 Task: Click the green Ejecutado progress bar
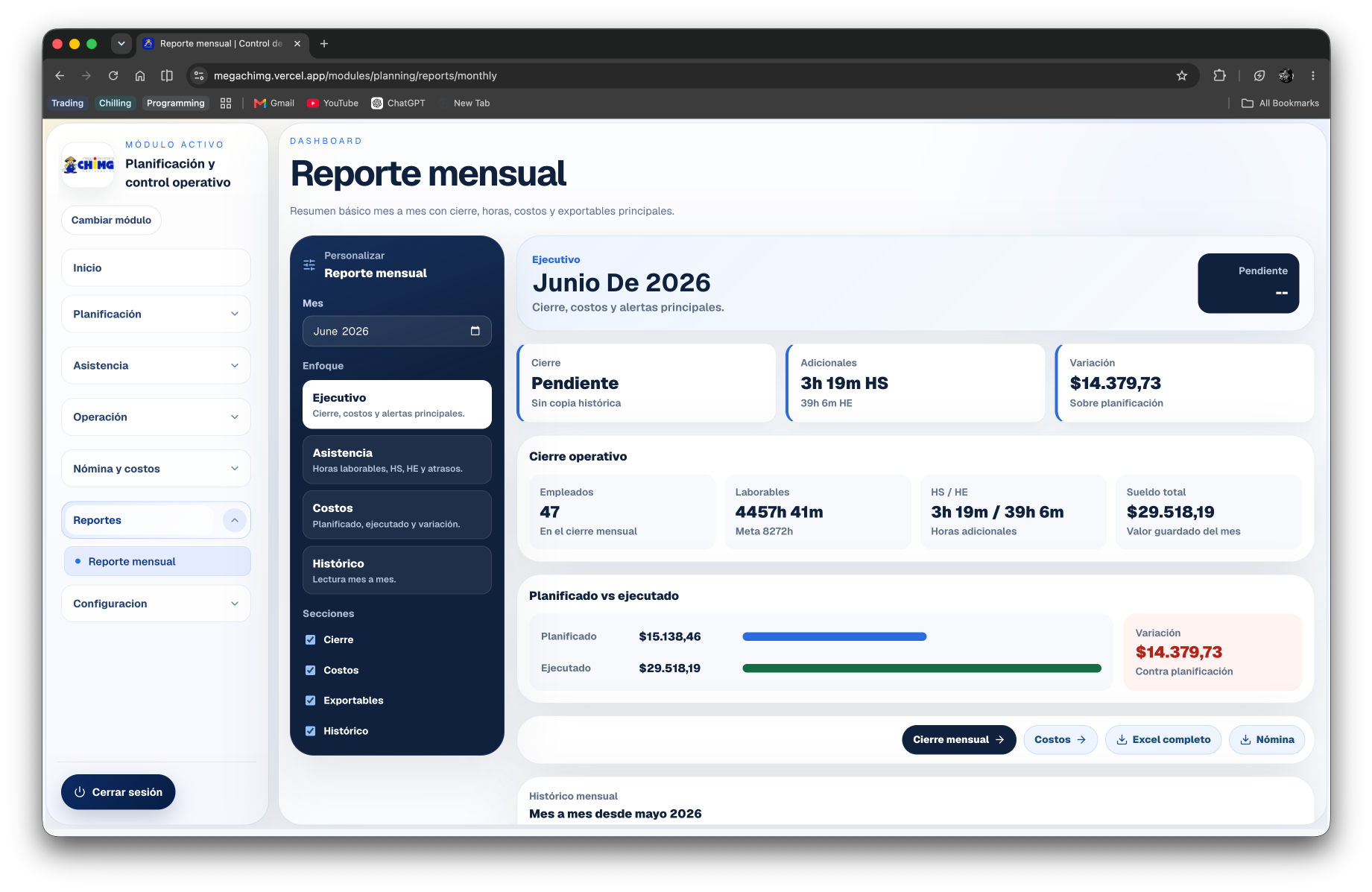pyautogui.click(x=922, y=668)
